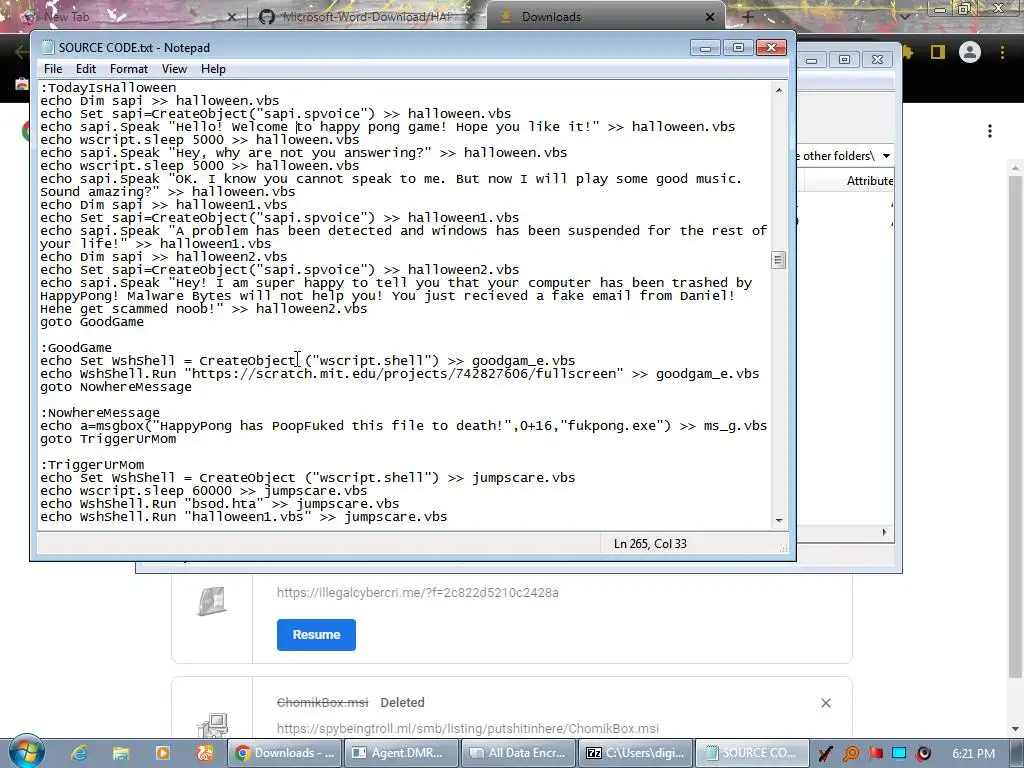Screen dimensions: 1024x768
Task: Place cursor on the :TodayIsHalloween label line
Action: click(x=108, y=88)
